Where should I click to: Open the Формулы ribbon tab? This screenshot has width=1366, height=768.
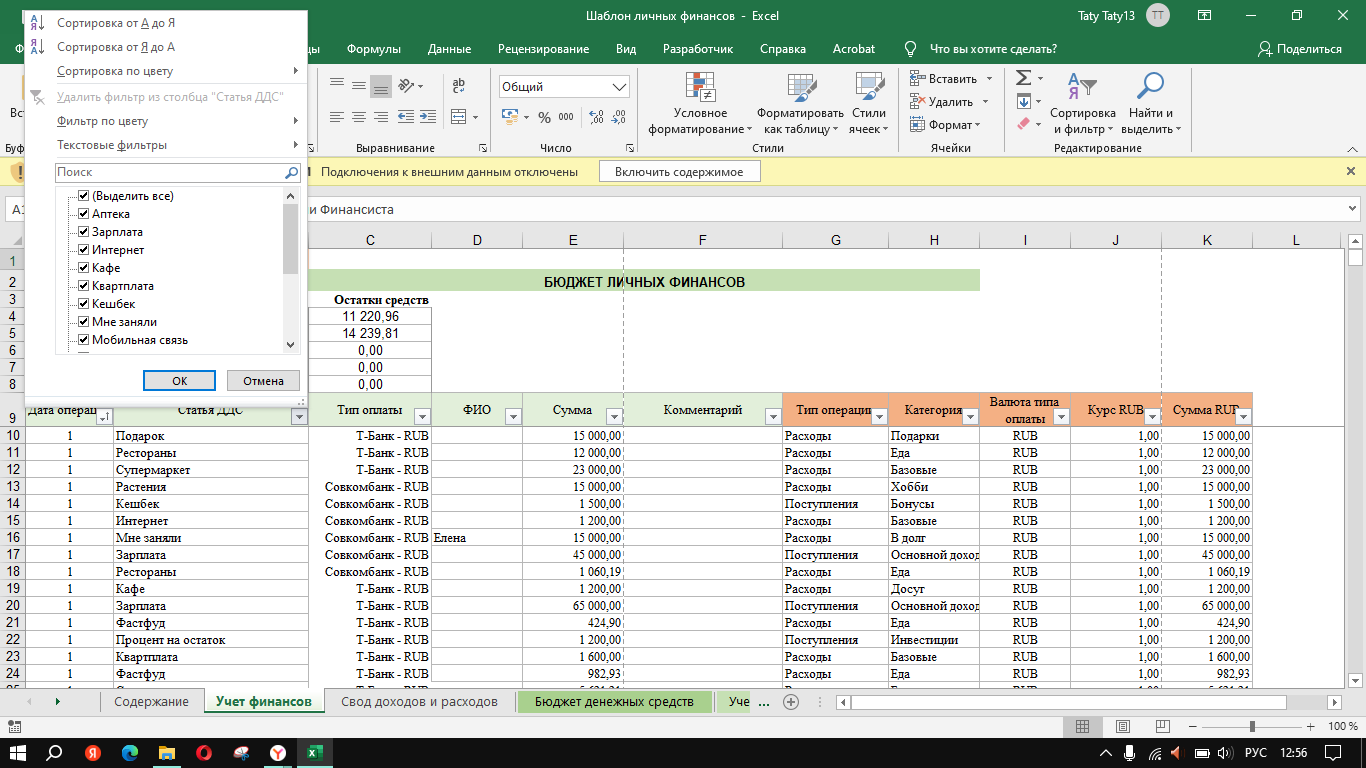tap(373, 49)
